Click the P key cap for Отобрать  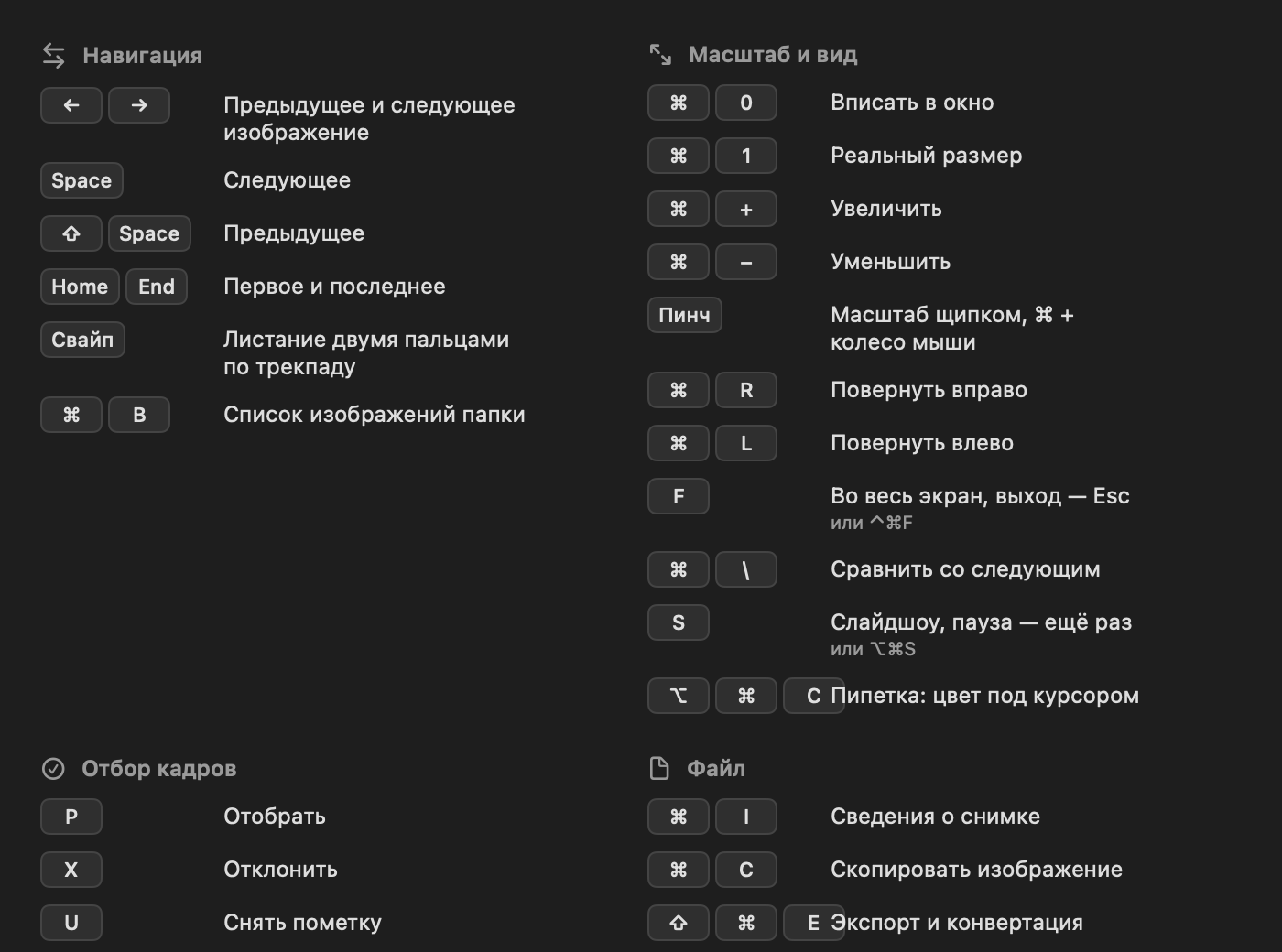click(71, 817)
